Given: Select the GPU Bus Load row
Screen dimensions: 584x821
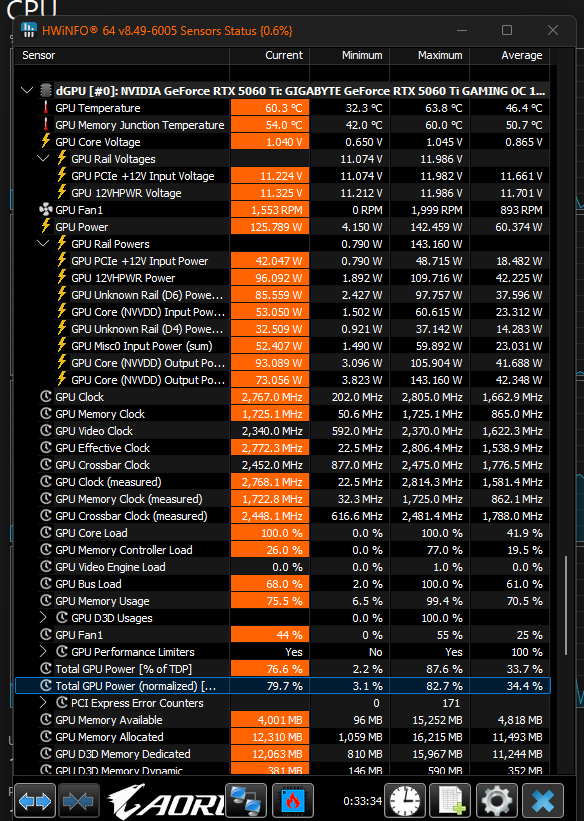Looking at the screenshot, I should coord(283,584).
